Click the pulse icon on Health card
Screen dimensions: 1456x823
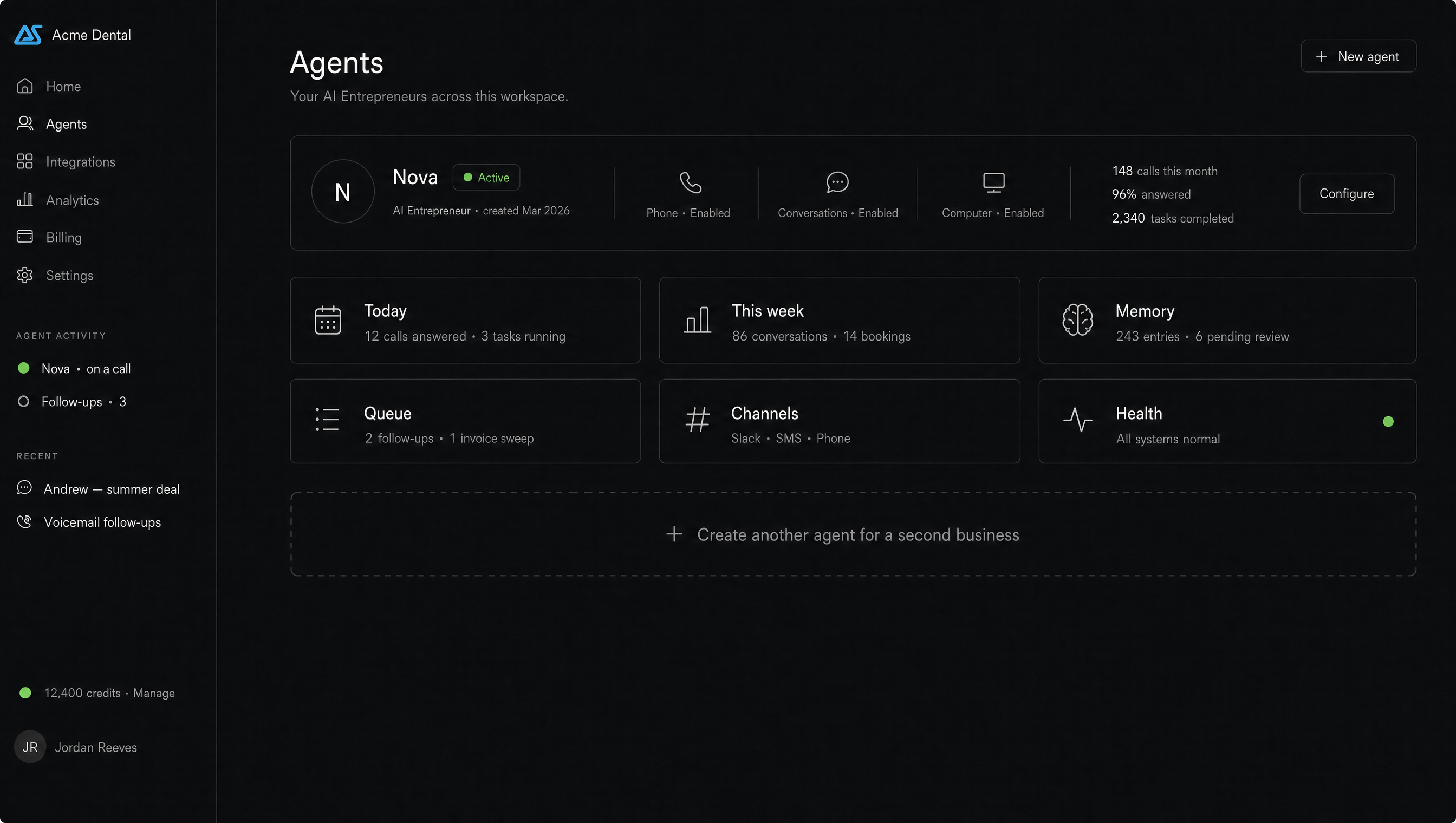[x=1078, y=420]
